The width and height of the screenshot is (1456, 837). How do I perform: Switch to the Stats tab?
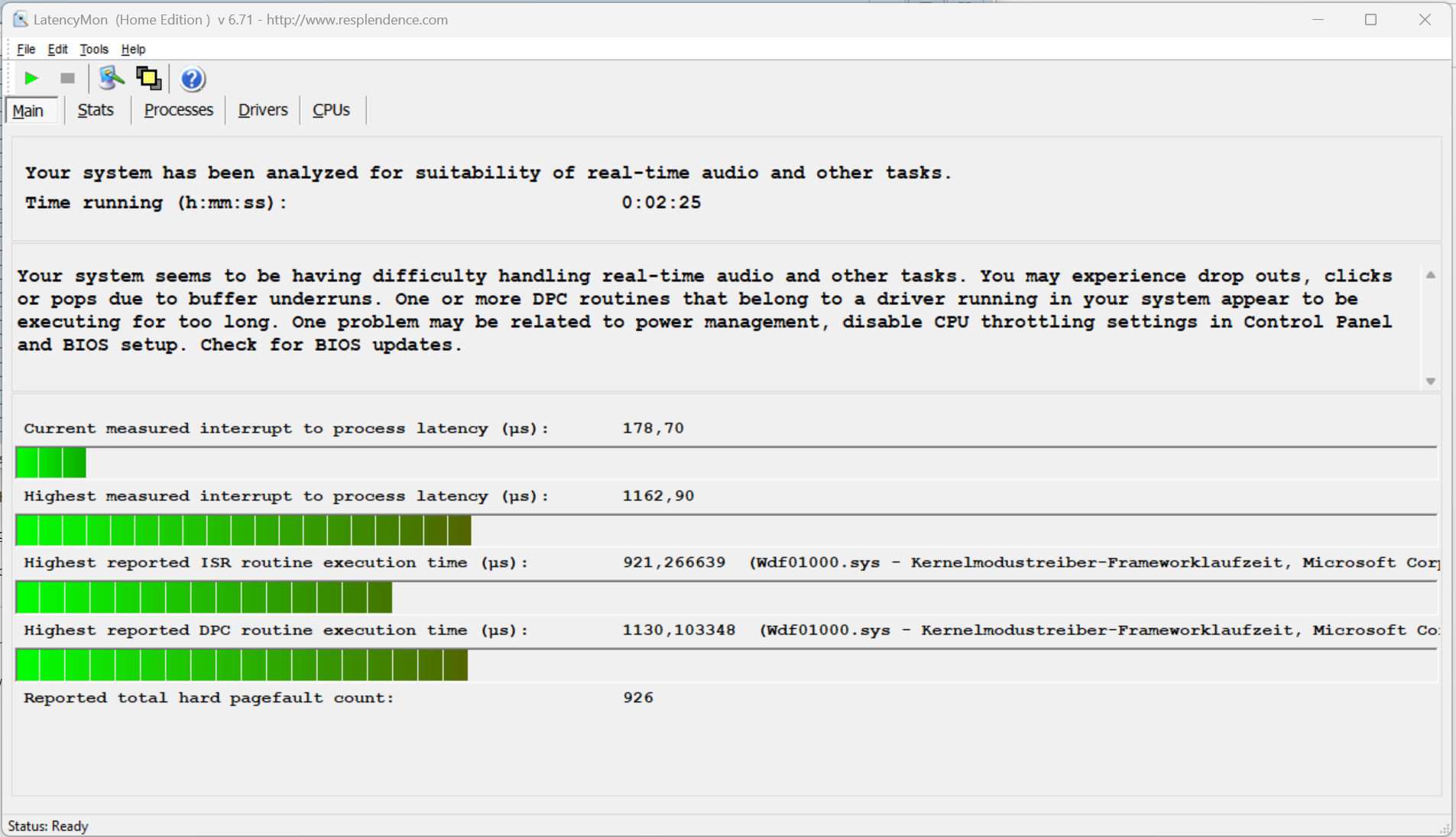[x=96, y=110]
